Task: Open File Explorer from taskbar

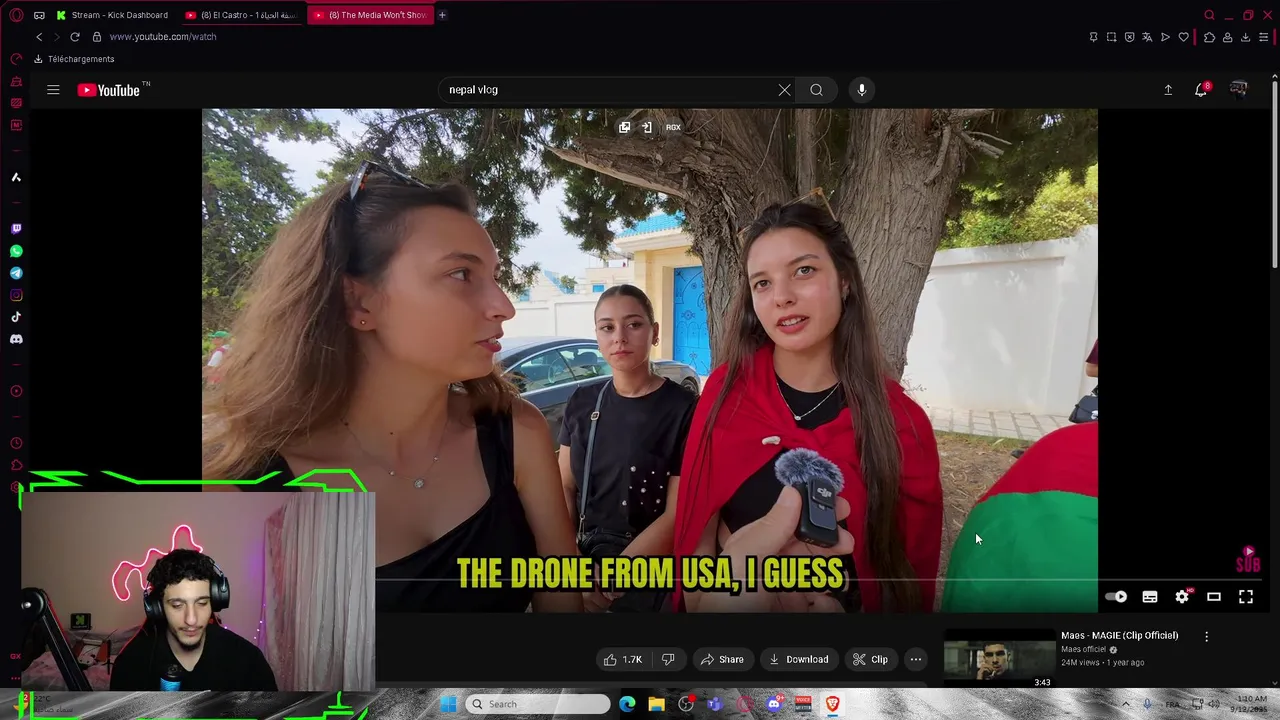Action: coord(656,704)
